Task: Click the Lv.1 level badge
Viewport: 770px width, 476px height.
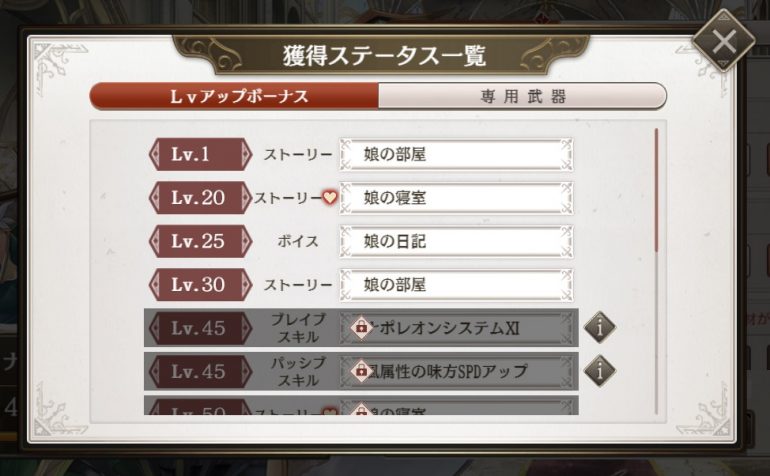Action: pyautogui.click(x=199, y=155)
